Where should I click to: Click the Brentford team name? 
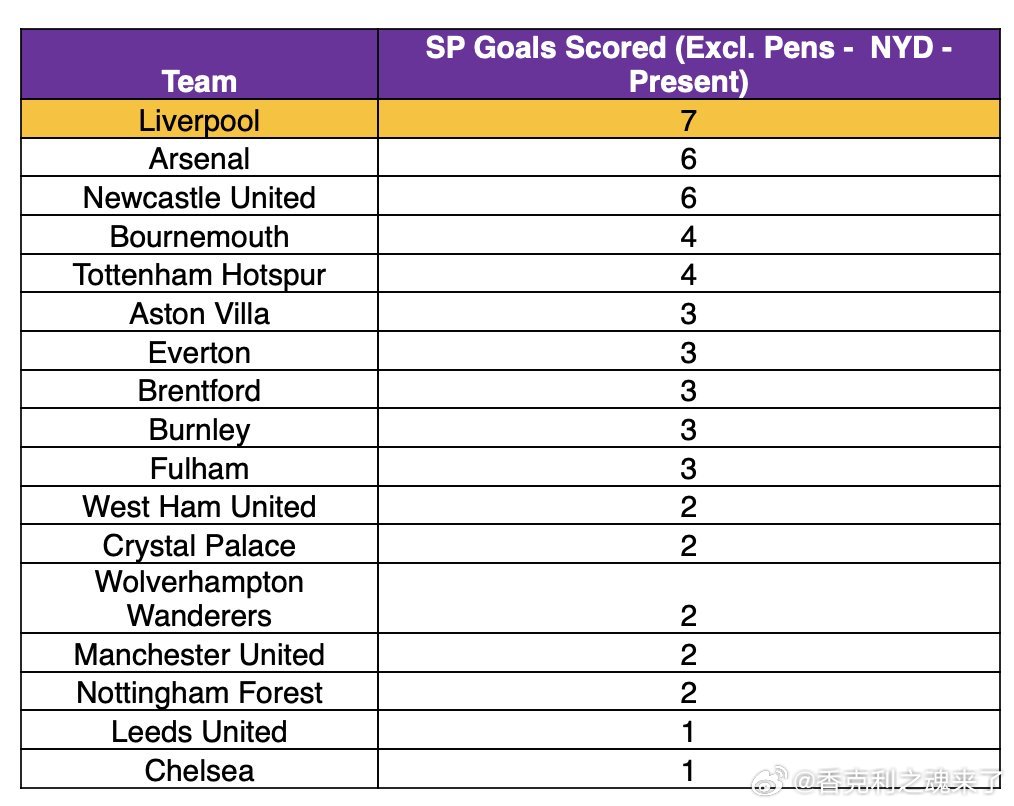click(199, 391)
